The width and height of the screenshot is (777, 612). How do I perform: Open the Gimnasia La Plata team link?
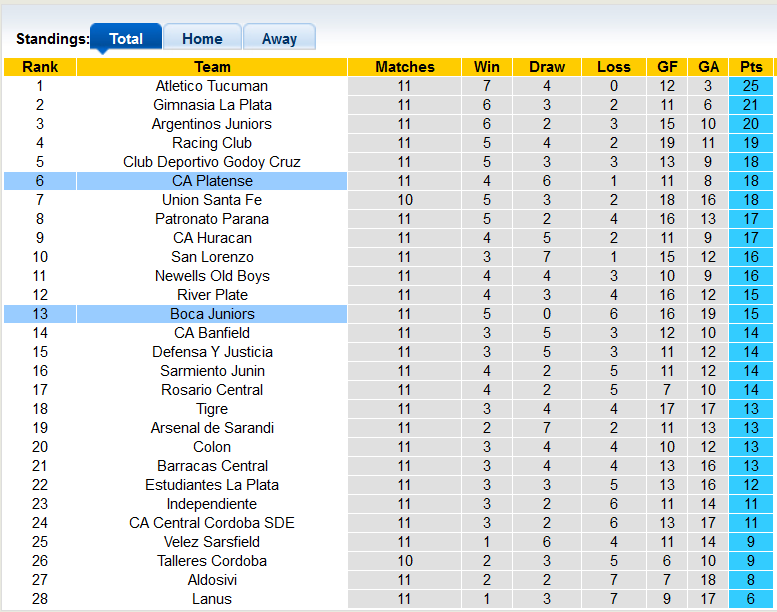(212, 105)
